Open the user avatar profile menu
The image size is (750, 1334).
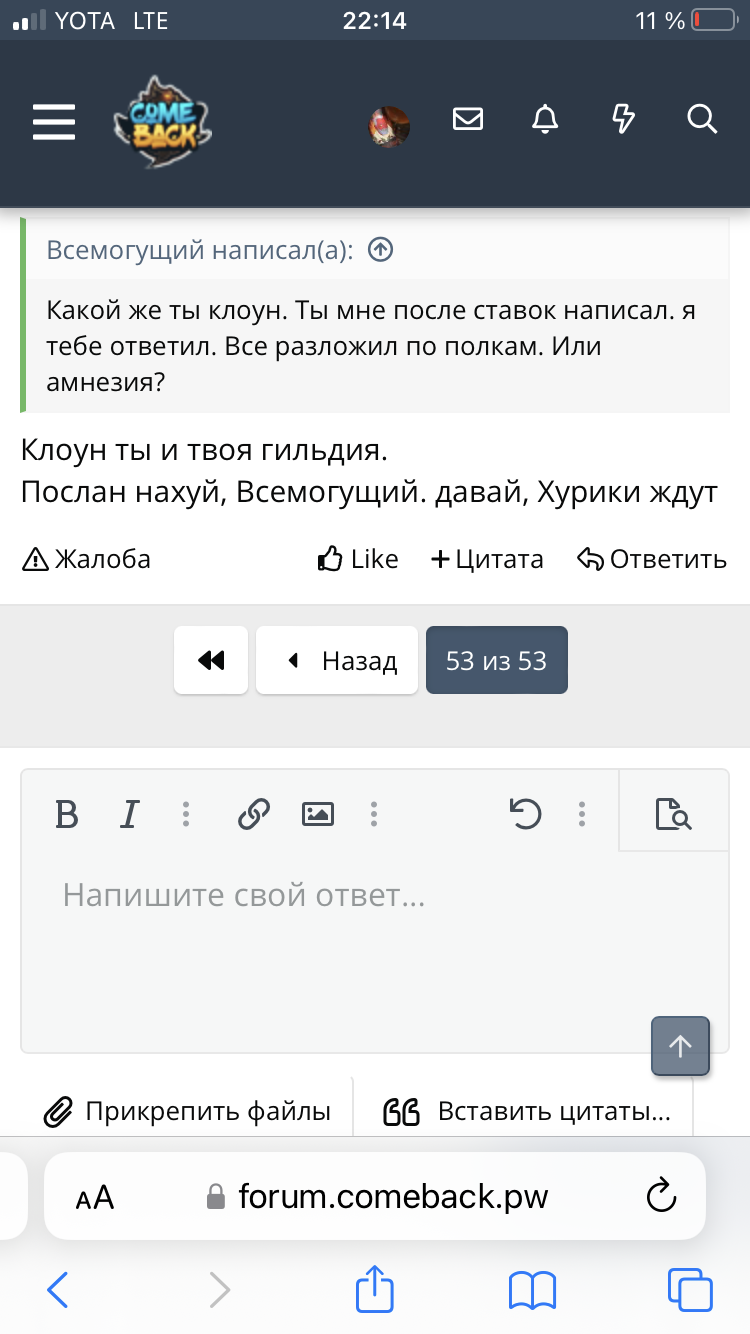[x=390, y=125]
